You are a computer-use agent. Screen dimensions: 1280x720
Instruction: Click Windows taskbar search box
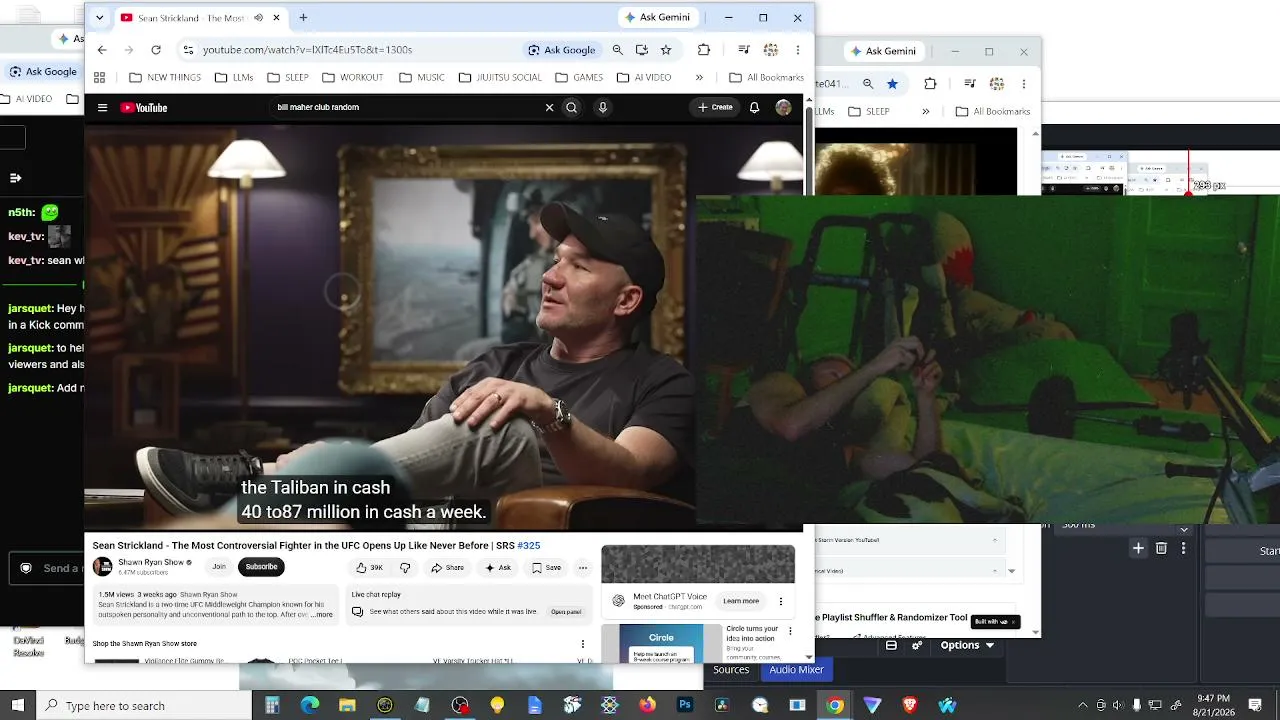tap(144, 705)
